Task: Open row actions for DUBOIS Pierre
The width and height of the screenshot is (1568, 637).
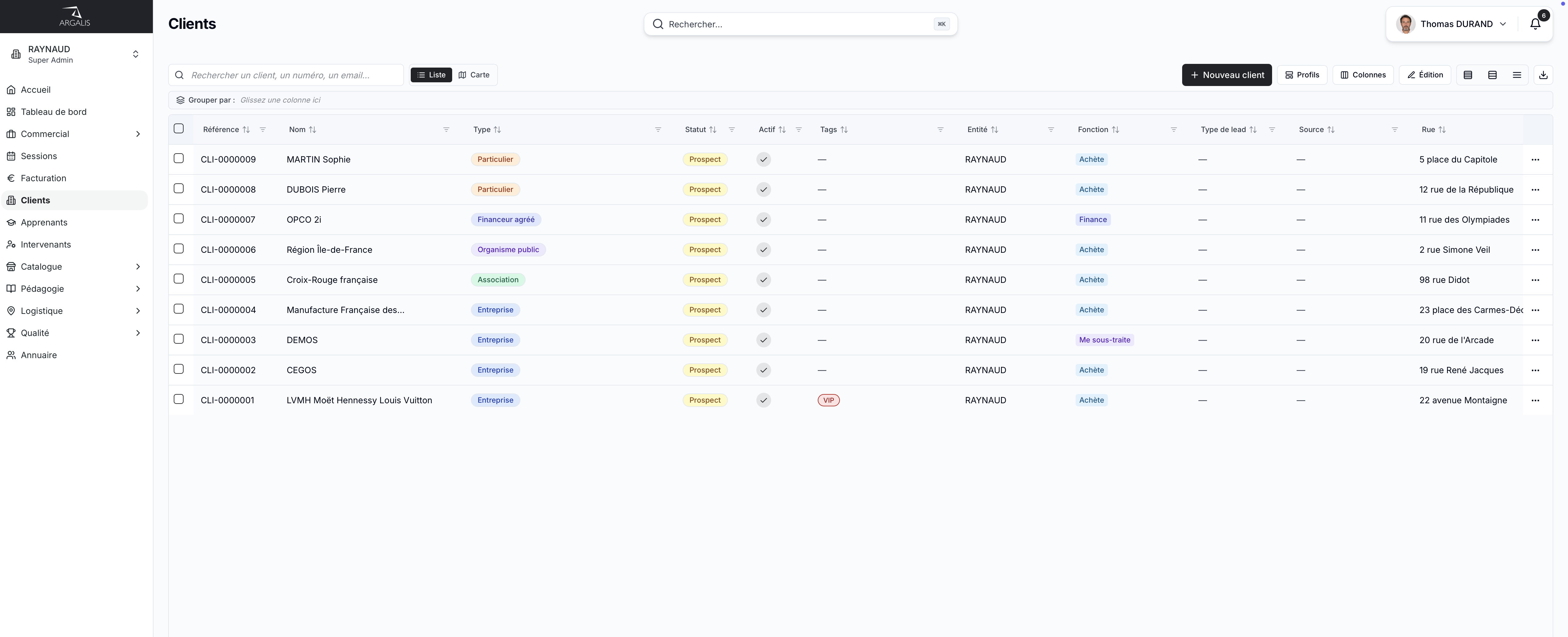Action: 1535,190
